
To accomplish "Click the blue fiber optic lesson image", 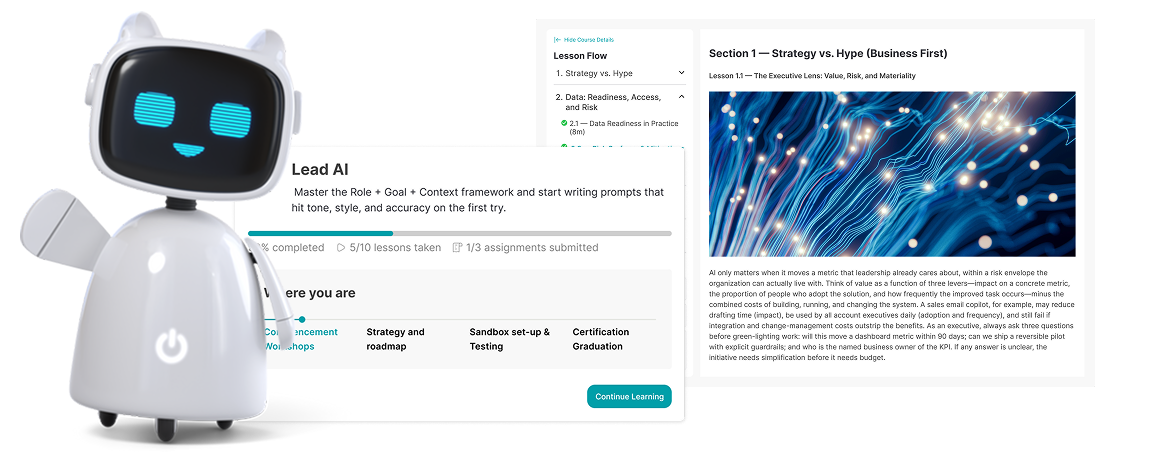I will [x=892, y=174].
